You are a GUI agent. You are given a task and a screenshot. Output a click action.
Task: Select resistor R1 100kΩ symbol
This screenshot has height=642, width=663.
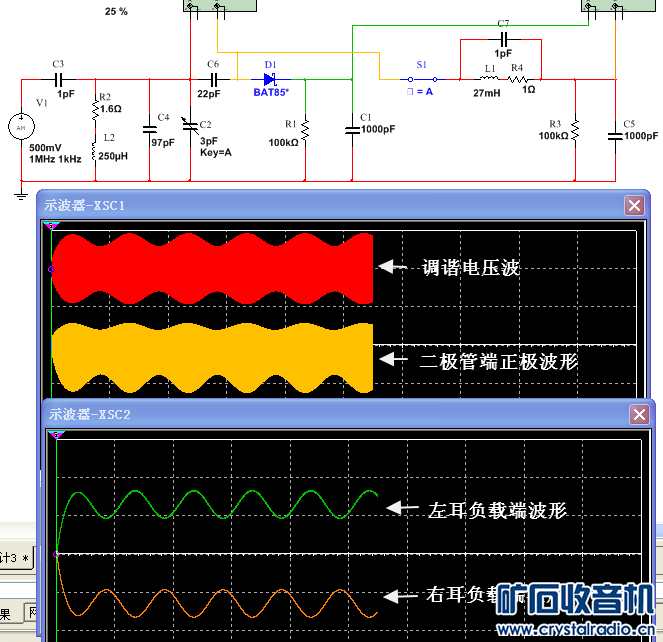click(x=305, y=130)
